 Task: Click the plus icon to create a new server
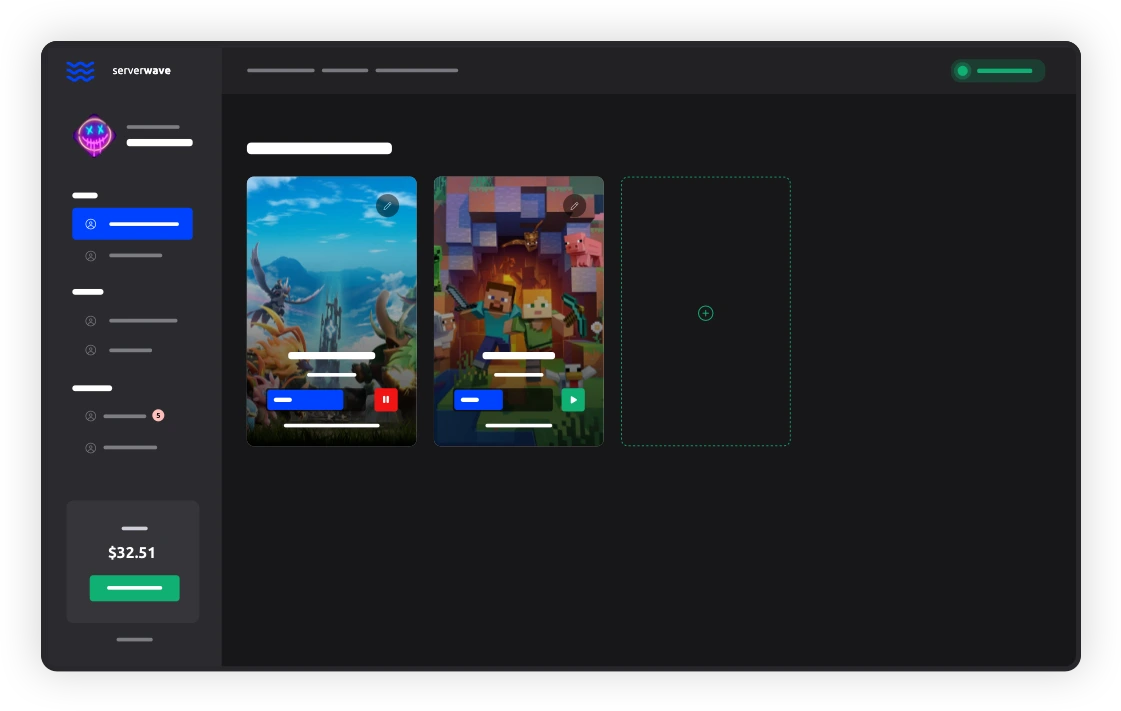click(x=706, y=313)
